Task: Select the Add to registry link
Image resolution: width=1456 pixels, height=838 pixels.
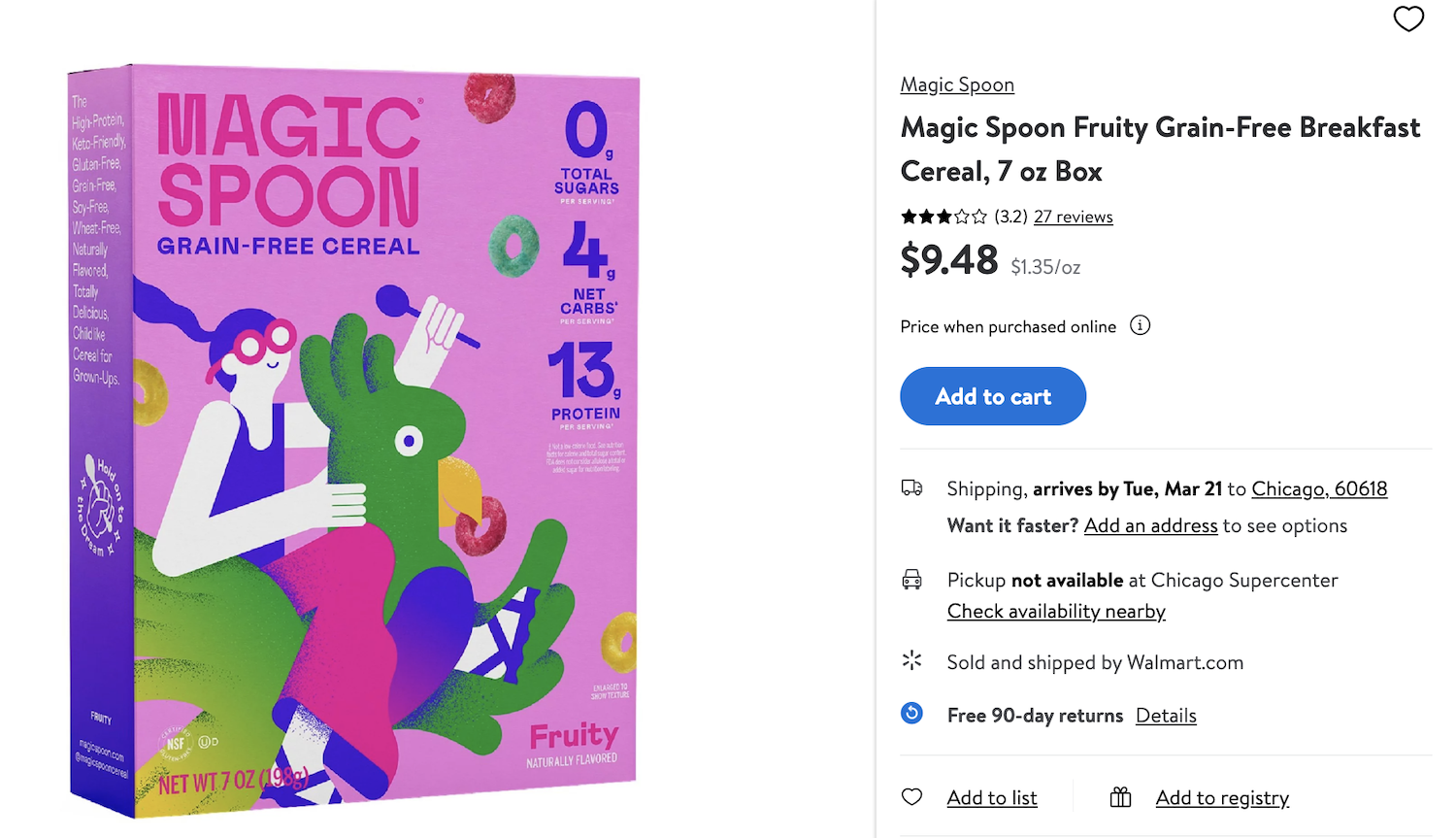Action: click(1222, 797)
